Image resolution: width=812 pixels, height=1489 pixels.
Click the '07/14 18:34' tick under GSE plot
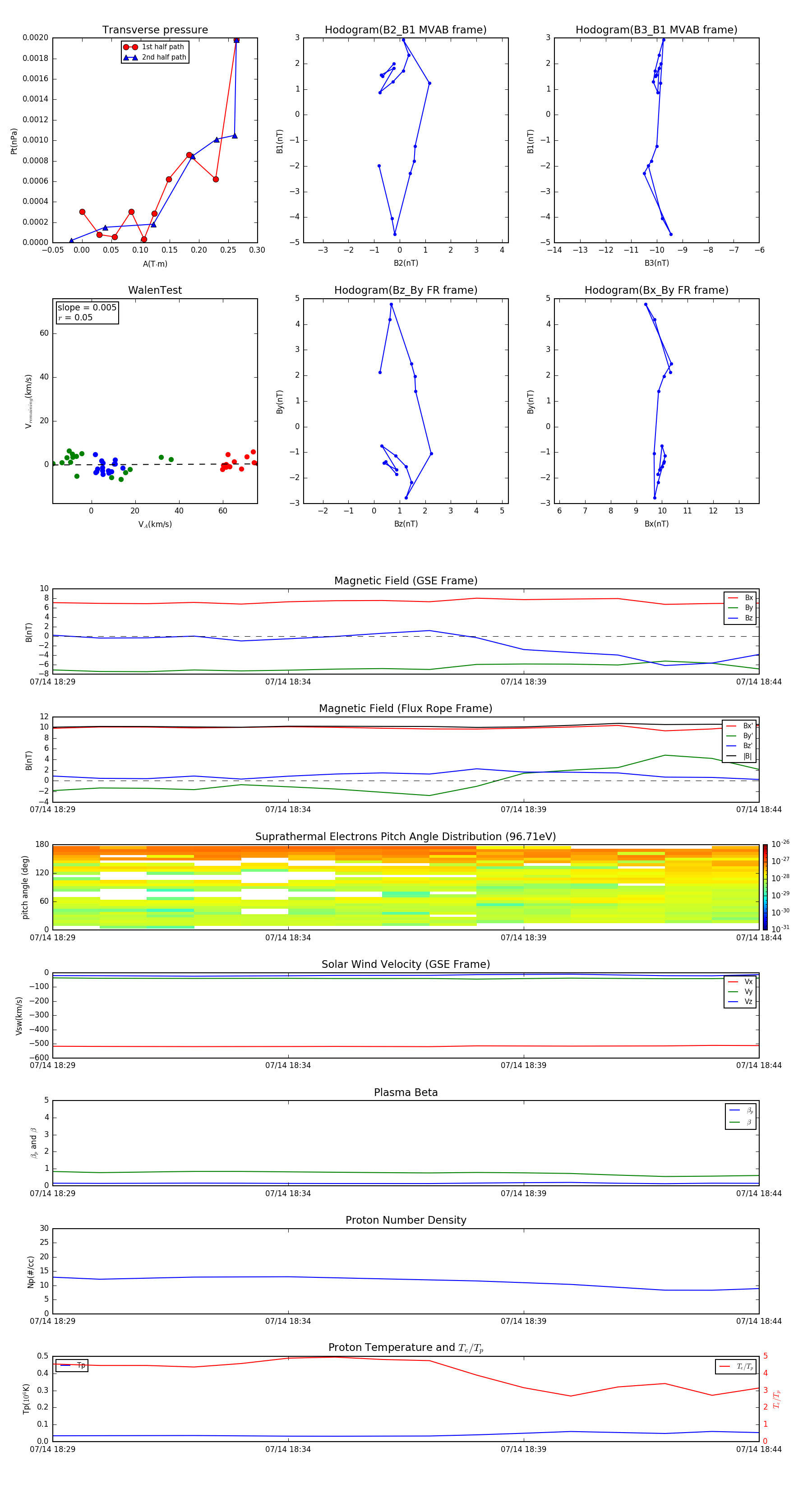288,682
